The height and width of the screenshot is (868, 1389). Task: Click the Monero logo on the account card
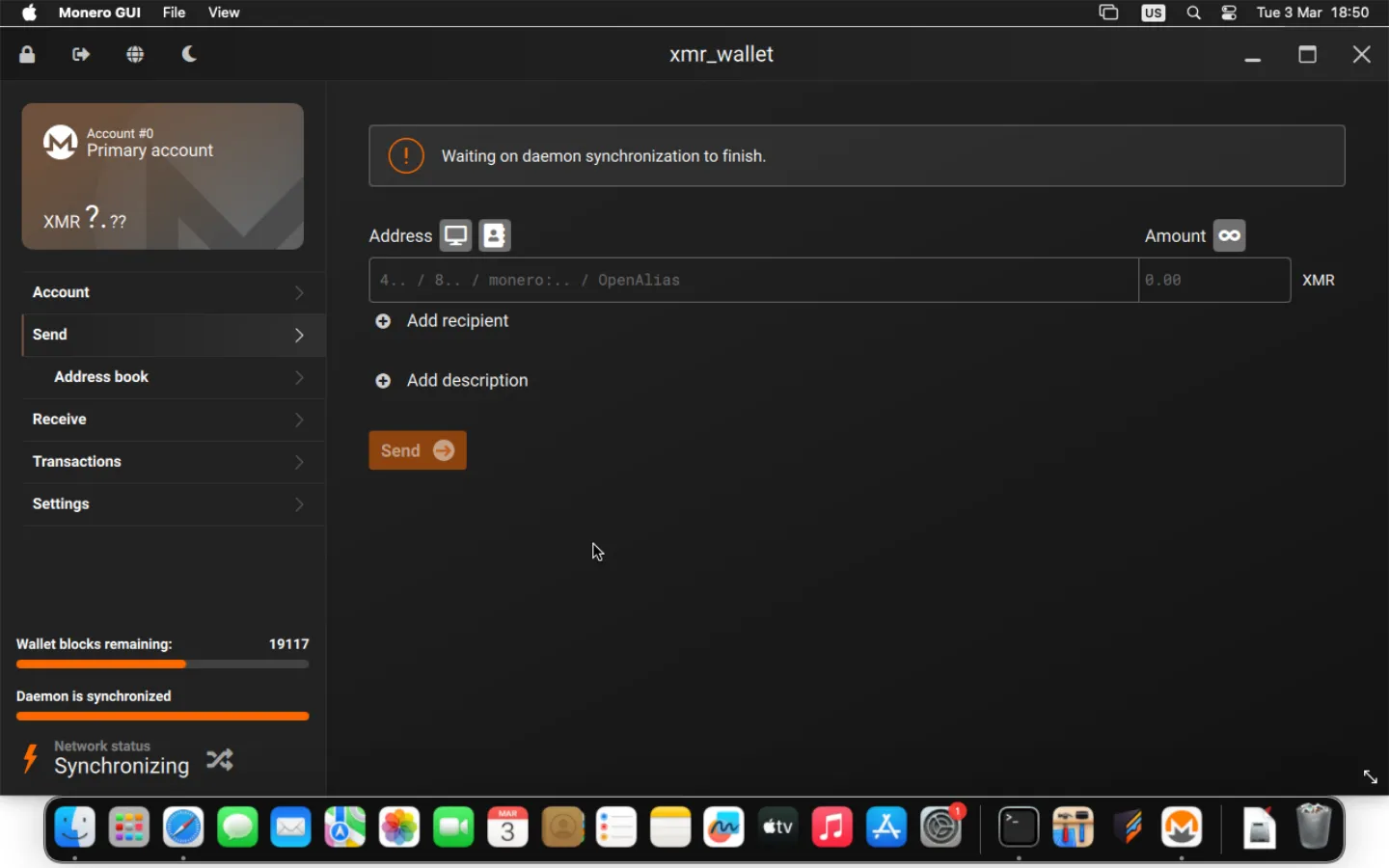pyautogui.click(x=60, y=142)
